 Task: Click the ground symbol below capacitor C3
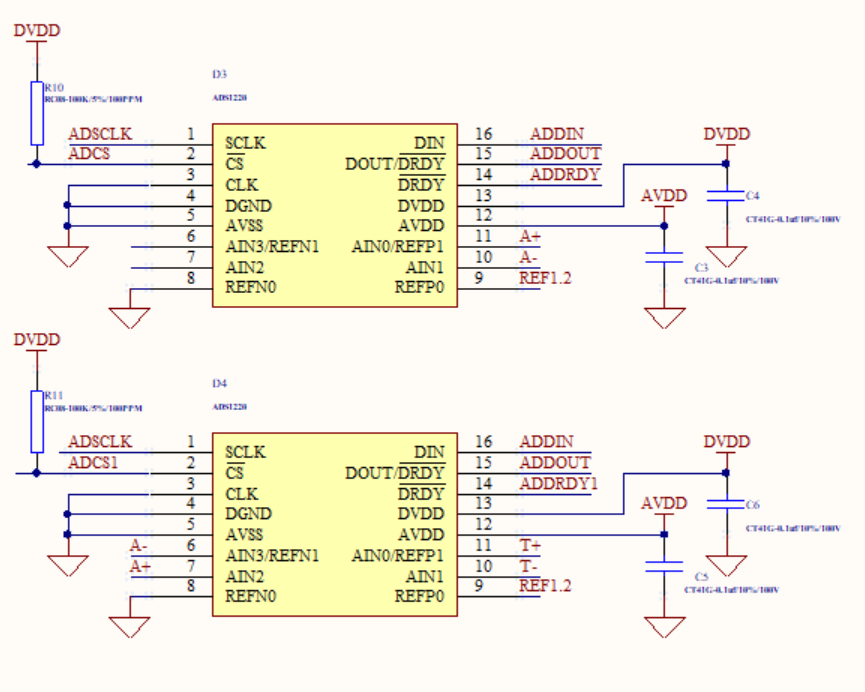pyautogui.click(x=665, y=318)
